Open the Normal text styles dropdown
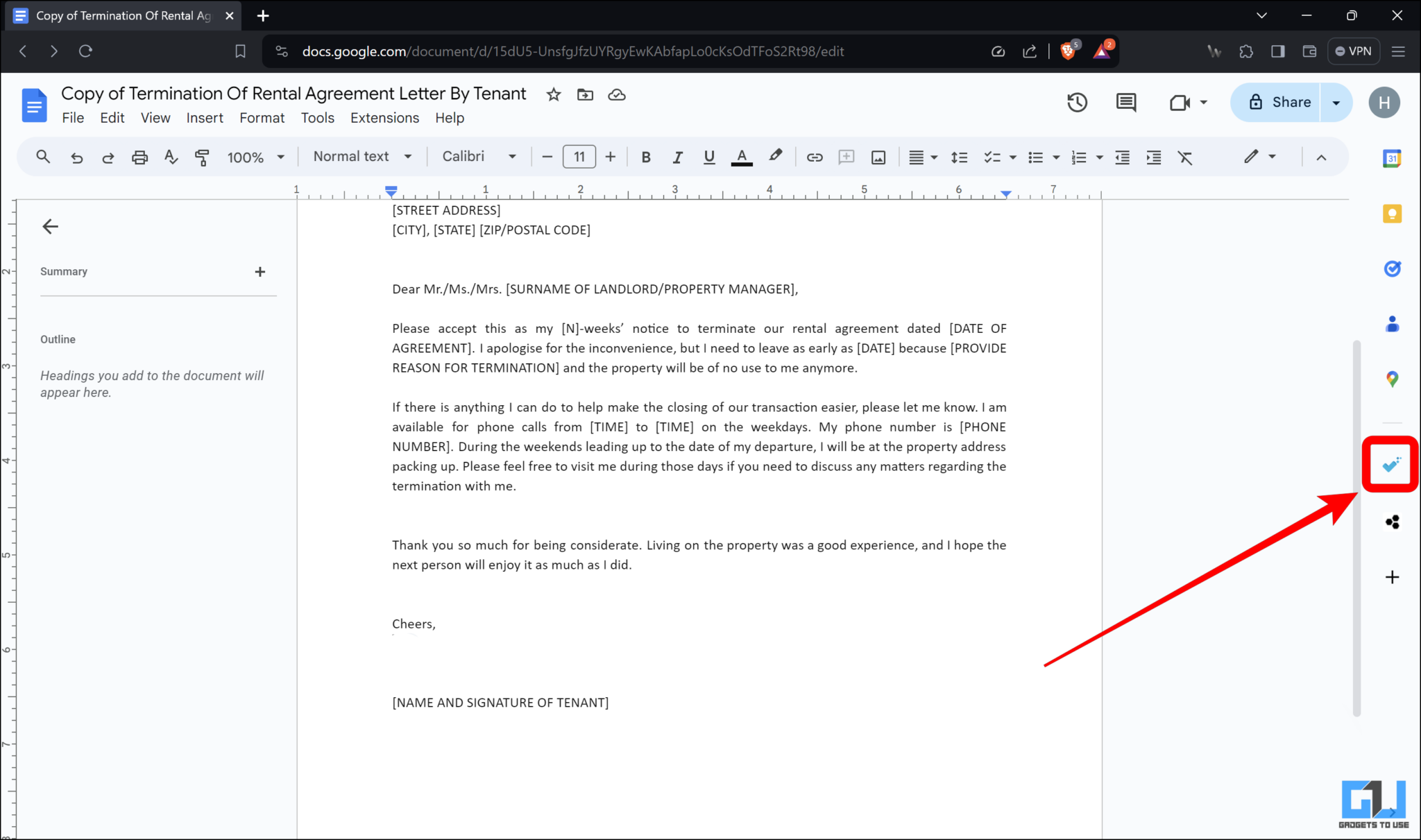Screen dimensions: 1421x840 coord(361,156)
